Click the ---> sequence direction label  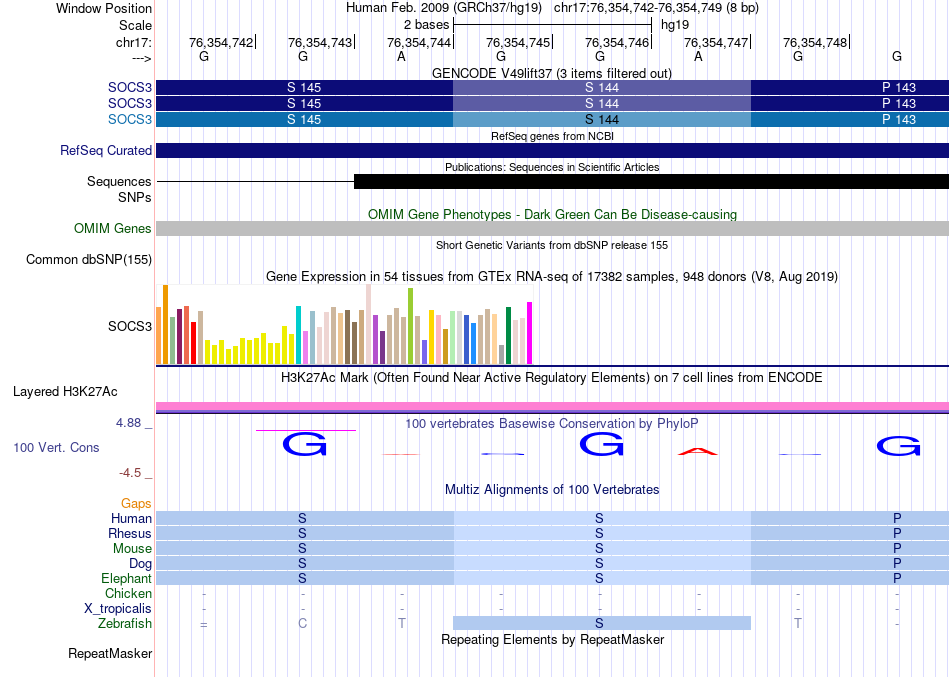[142, 58]
